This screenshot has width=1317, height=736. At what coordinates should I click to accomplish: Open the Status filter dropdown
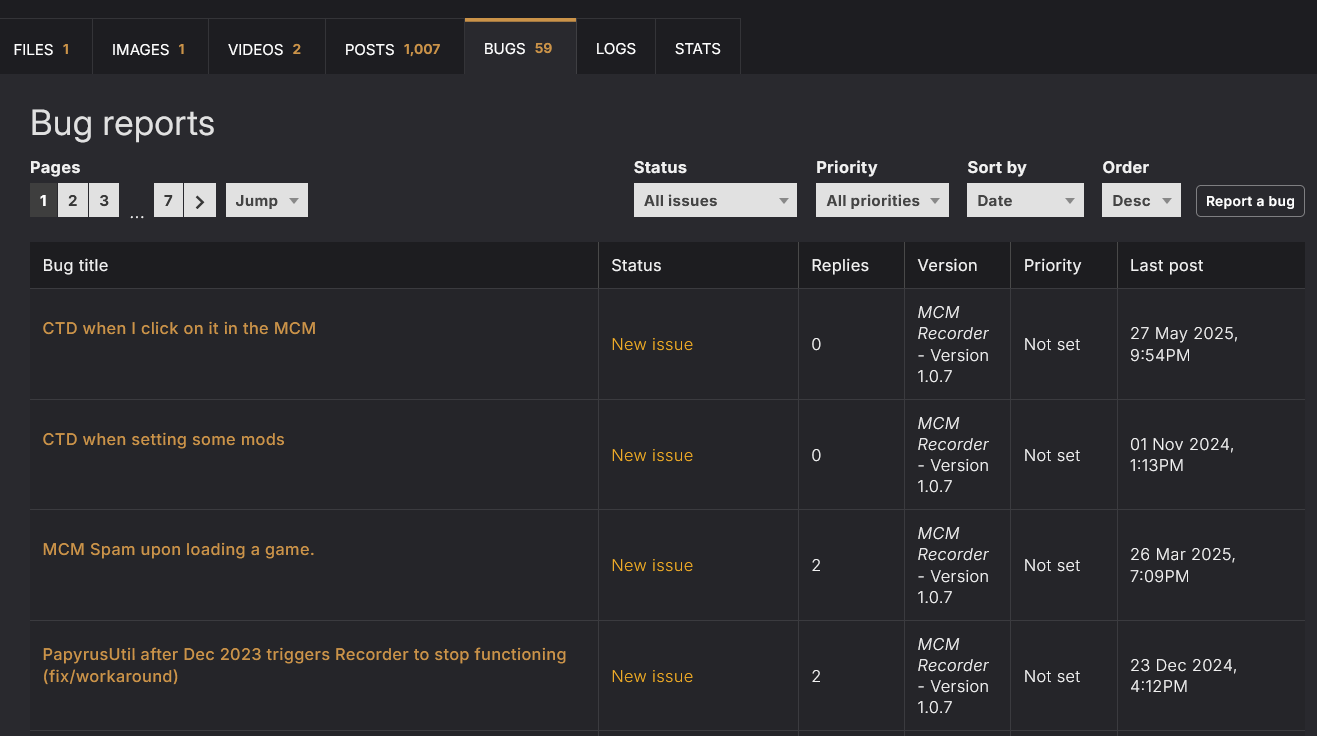(x=715, y=200)
